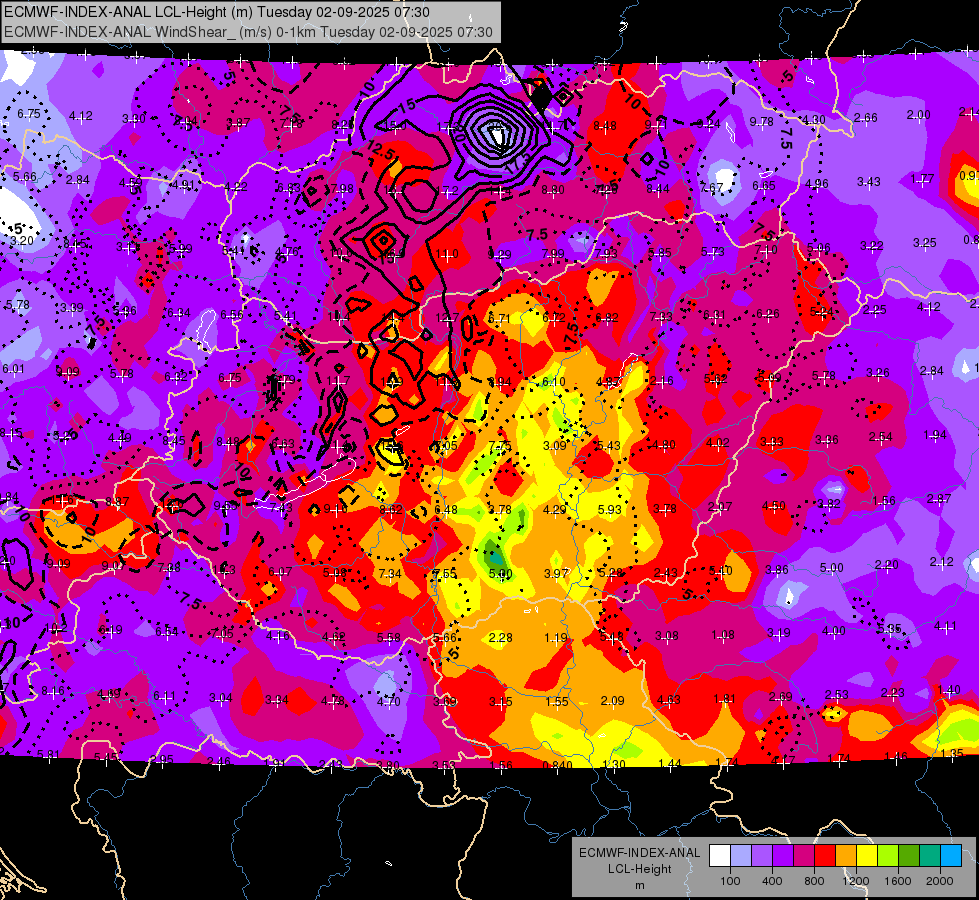Click the wind shear value 2.20

887,565
